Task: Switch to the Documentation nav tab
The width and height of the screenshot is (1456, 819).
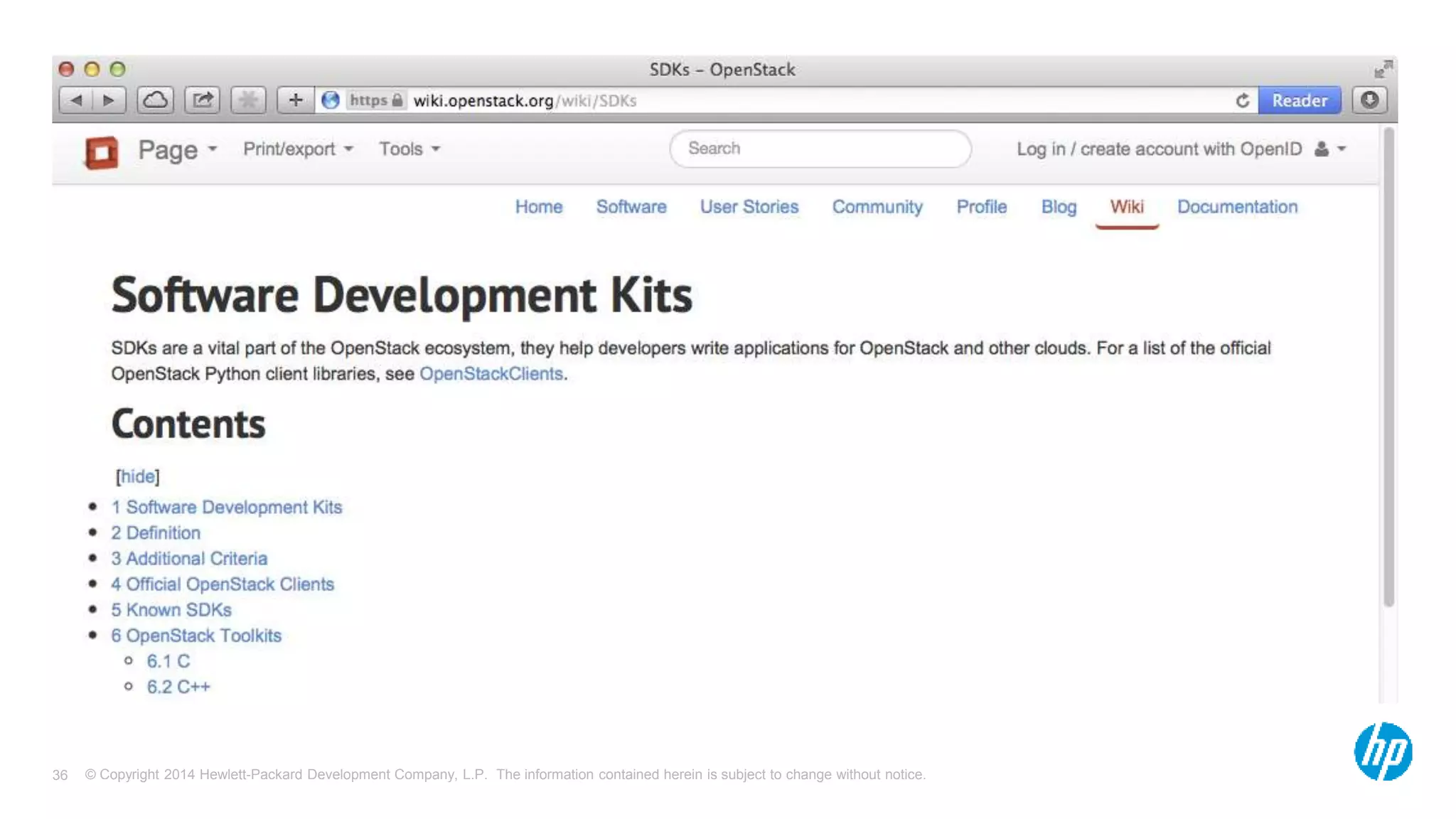Action: tap(1237, 207)
